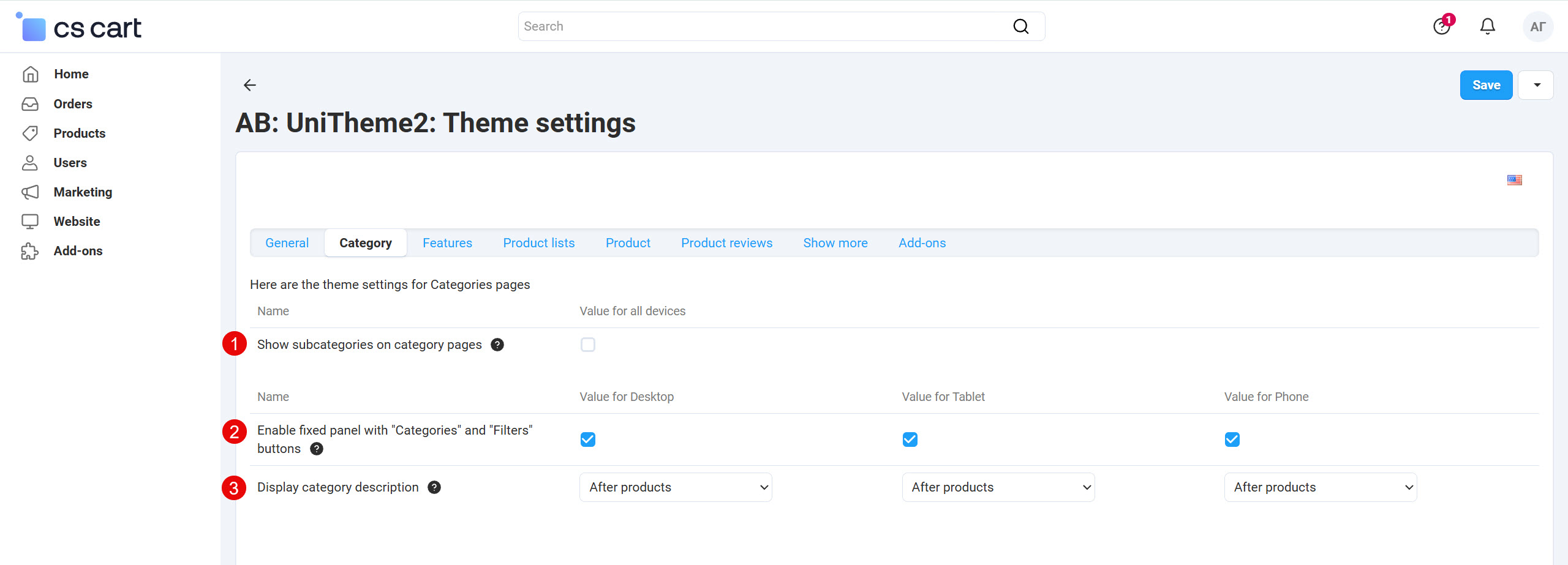Open the Marketing section
This screenshot has width=1568, height=565.
(82, 192)
